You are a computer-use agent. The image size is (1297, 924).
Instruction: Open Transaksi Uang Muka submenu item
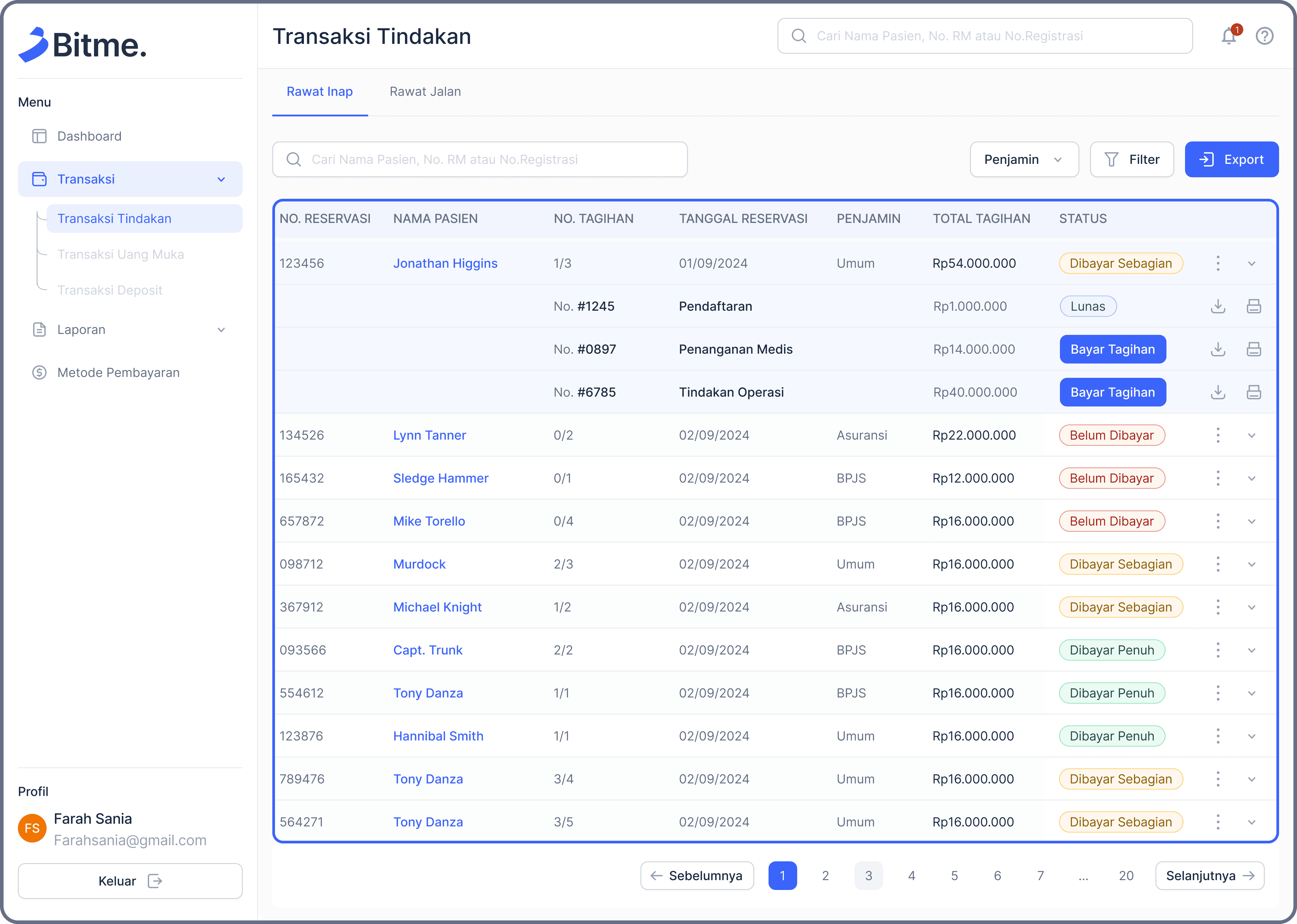[121, 254]
